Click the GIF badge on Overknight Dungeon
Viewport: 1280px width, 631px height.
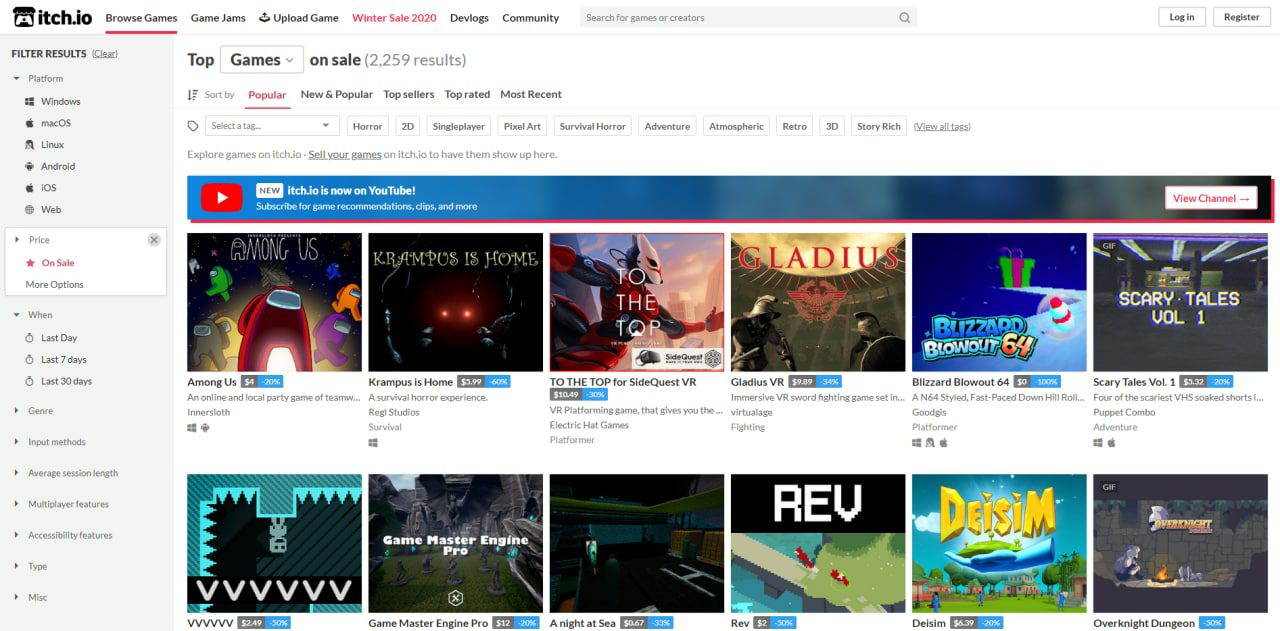[1108, 487]
